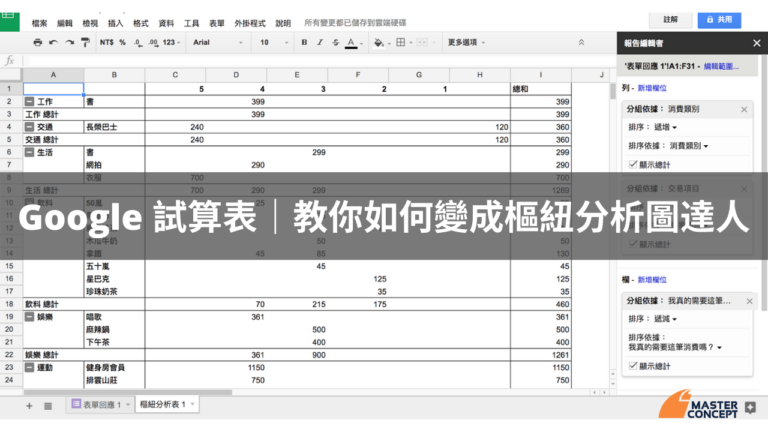Image resolution: width=768 pixels, height=432 pixels.
Task: Open the all sheets list icon
Action: pyautogui.click(x=48, y=406)
